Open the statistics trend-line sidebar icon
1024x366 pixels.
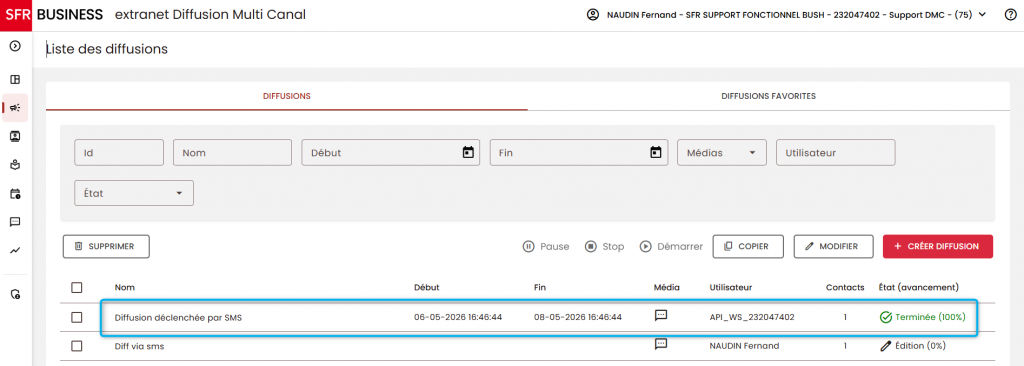(15, 250)
